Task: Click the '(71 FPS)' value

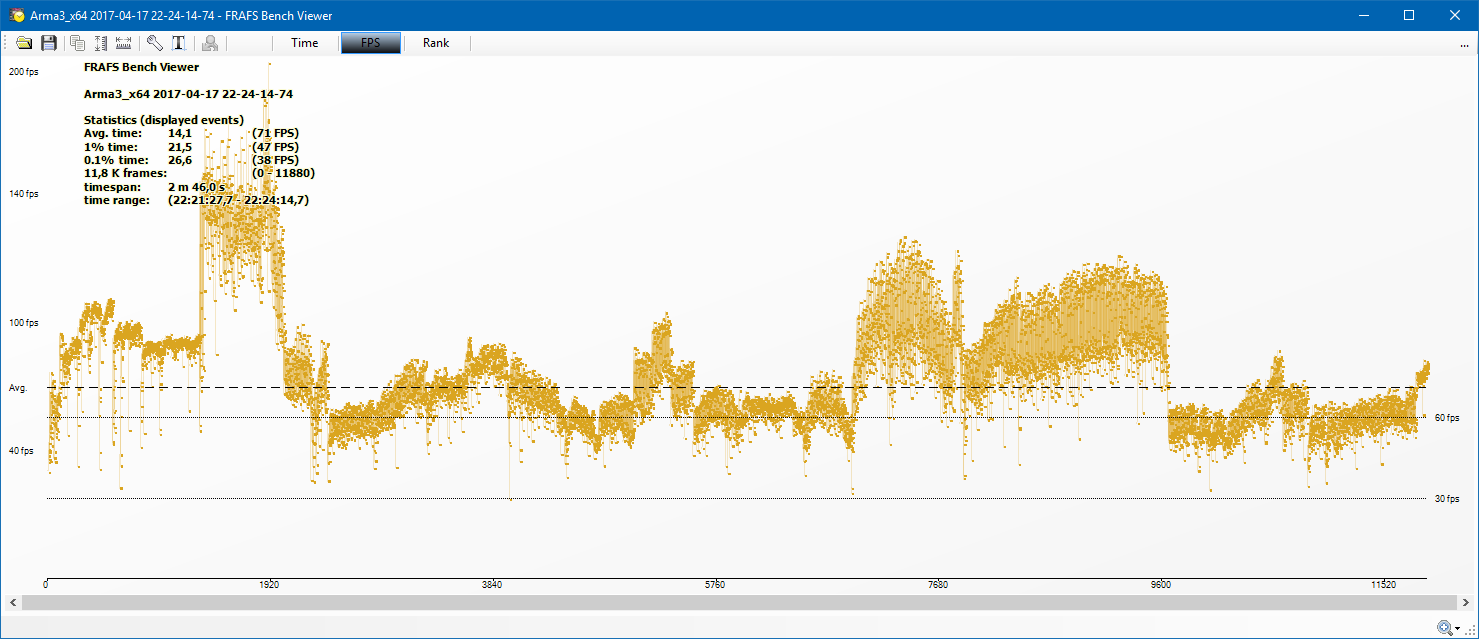Action: click(275, 133)
